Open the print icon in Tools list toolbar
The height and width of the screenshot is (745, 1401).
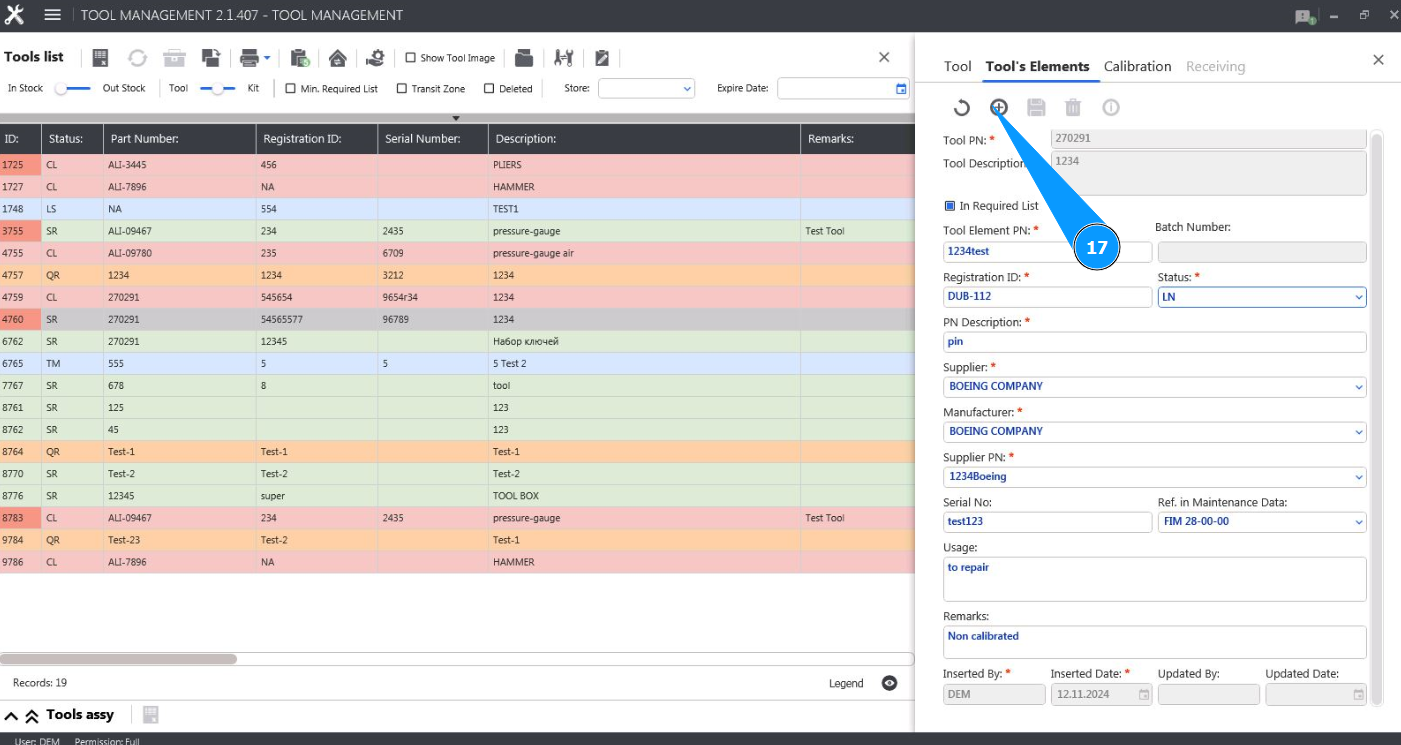coord(249,58)
